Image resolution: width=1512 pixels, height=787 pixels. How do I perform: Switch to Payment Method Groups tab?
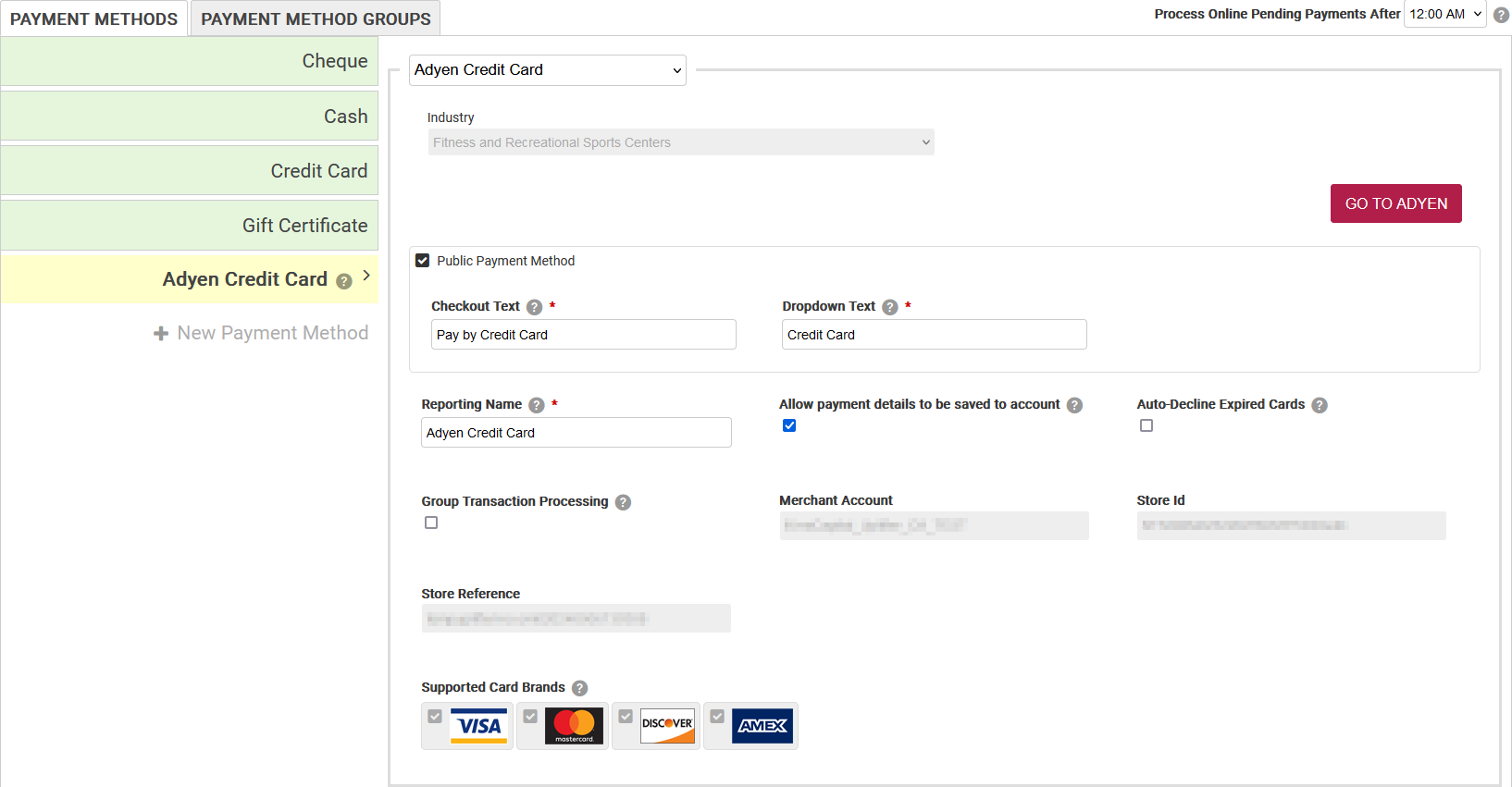316,18
